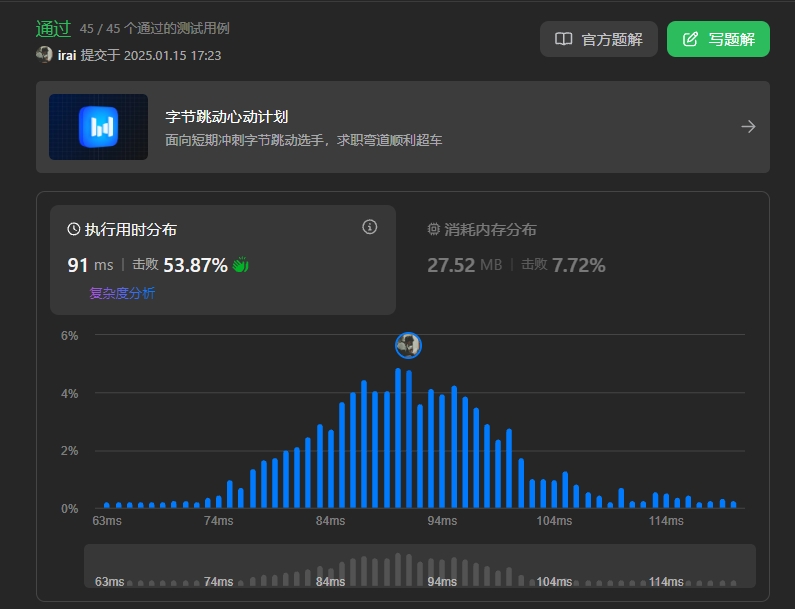Click the 2% y-axis label

tap(69, 451)
